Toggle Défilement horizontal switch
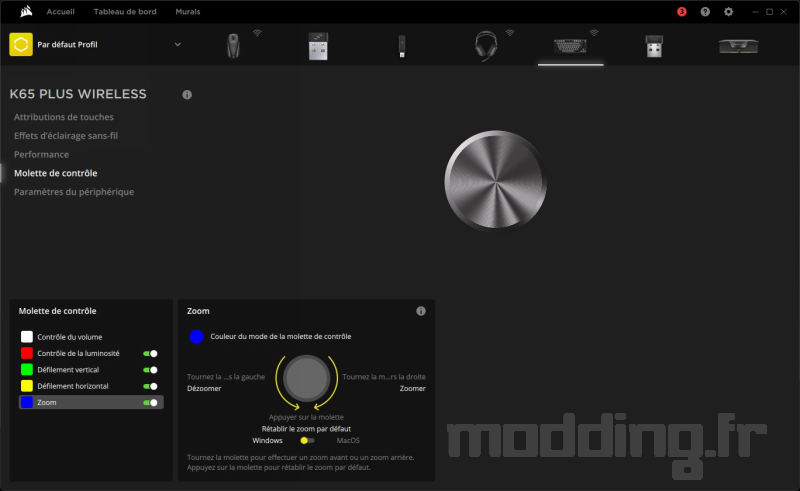 (151, 386)
